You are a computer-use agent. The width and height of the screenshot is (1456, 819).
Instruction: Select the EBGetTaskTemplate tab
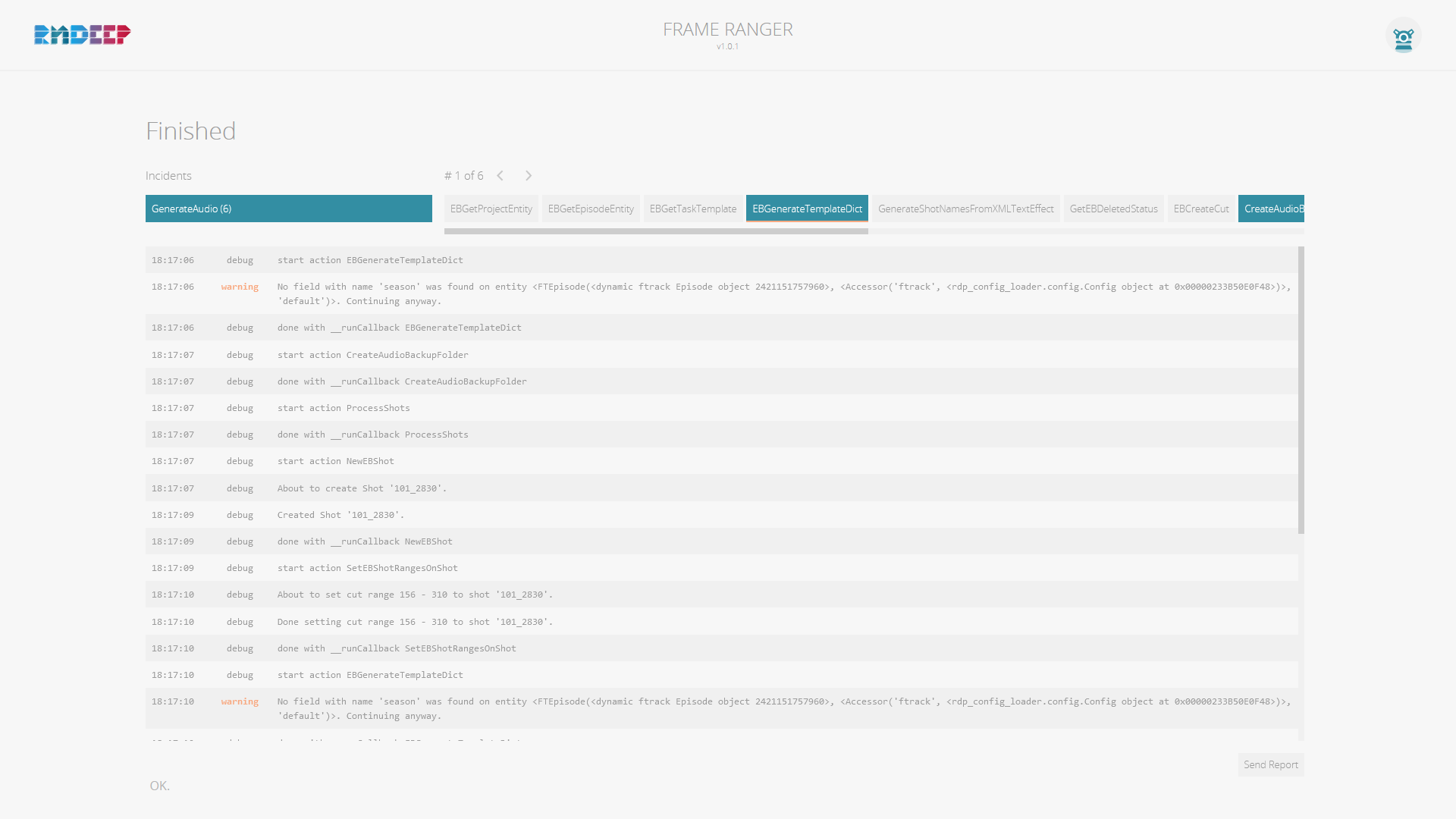(x=692, y=209)
